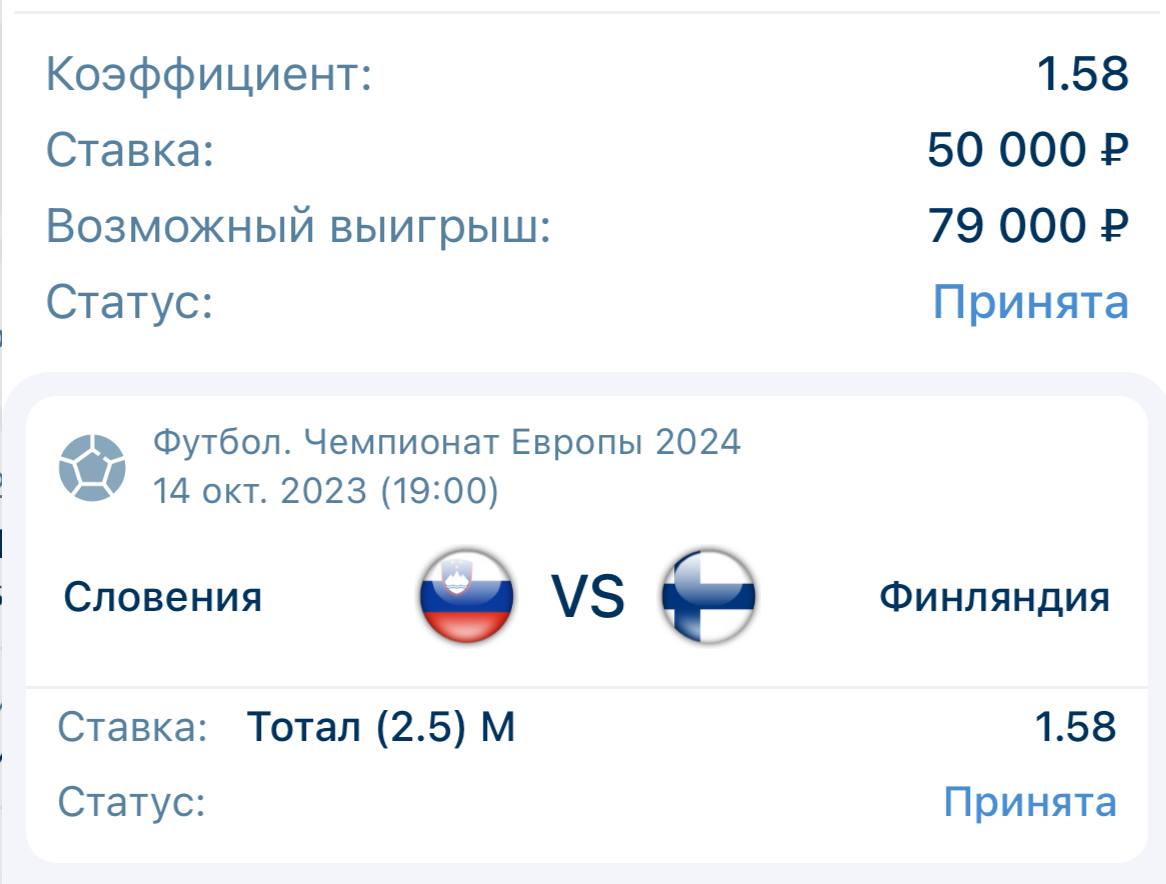Click the VS text between the flags
The width and height of the screenshot is (1166, 884).
[x=588, y=598]
